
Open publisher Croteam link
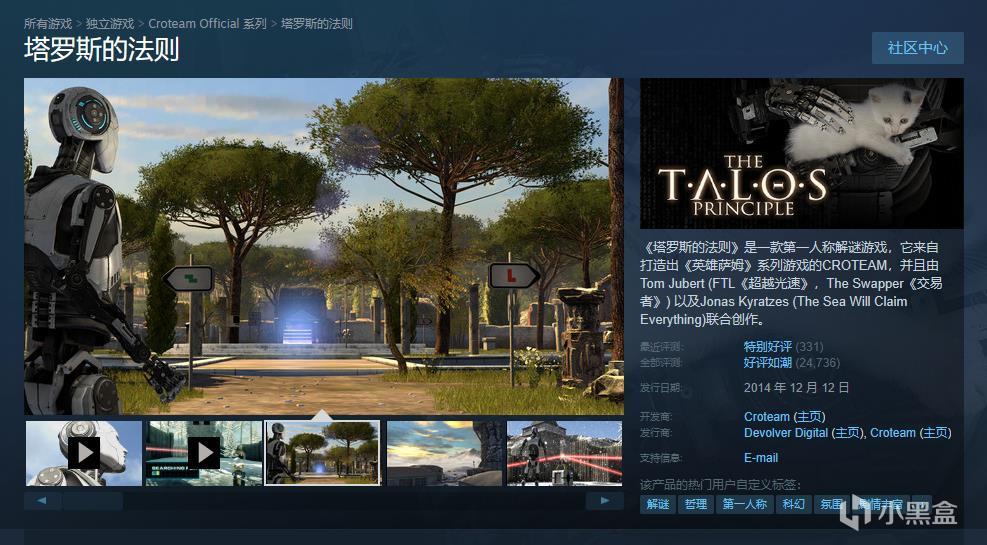click(893, 433)
